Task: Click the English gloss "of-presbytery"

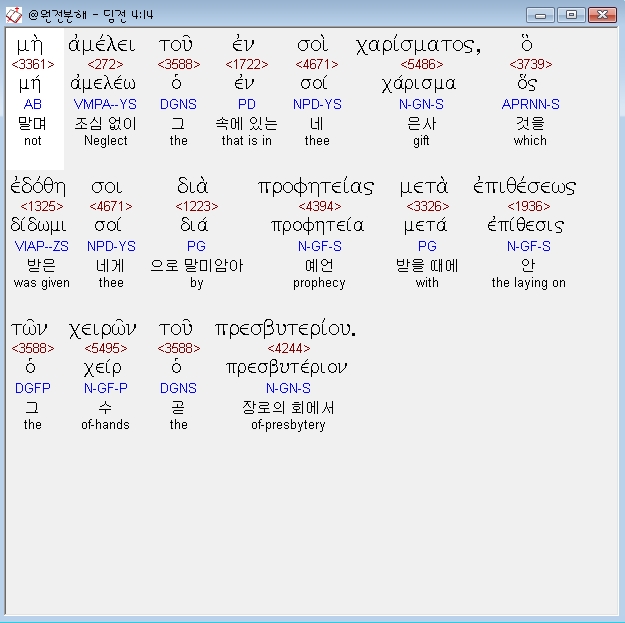Action: point(288,425)
